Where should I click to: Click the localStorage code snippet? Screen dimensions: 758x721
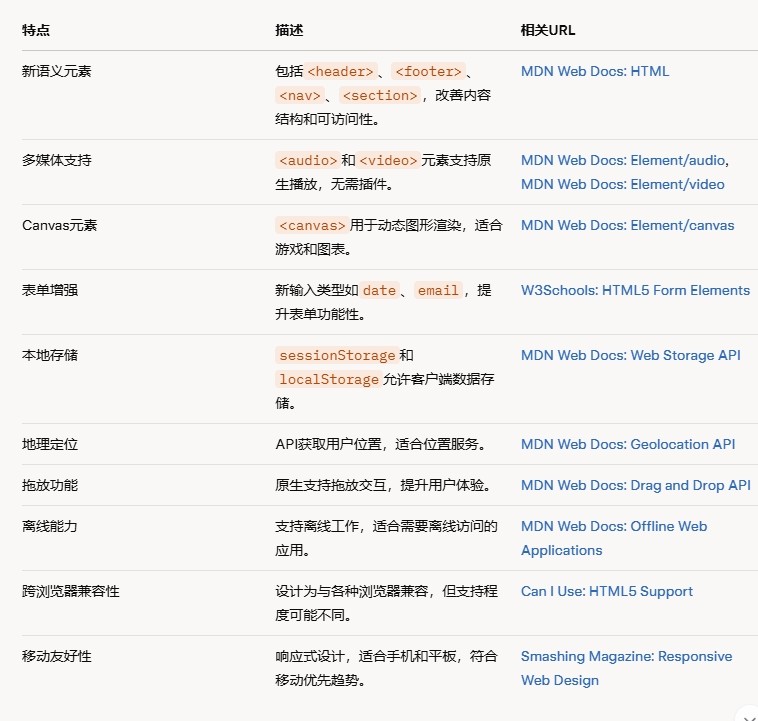coord(329,380)
